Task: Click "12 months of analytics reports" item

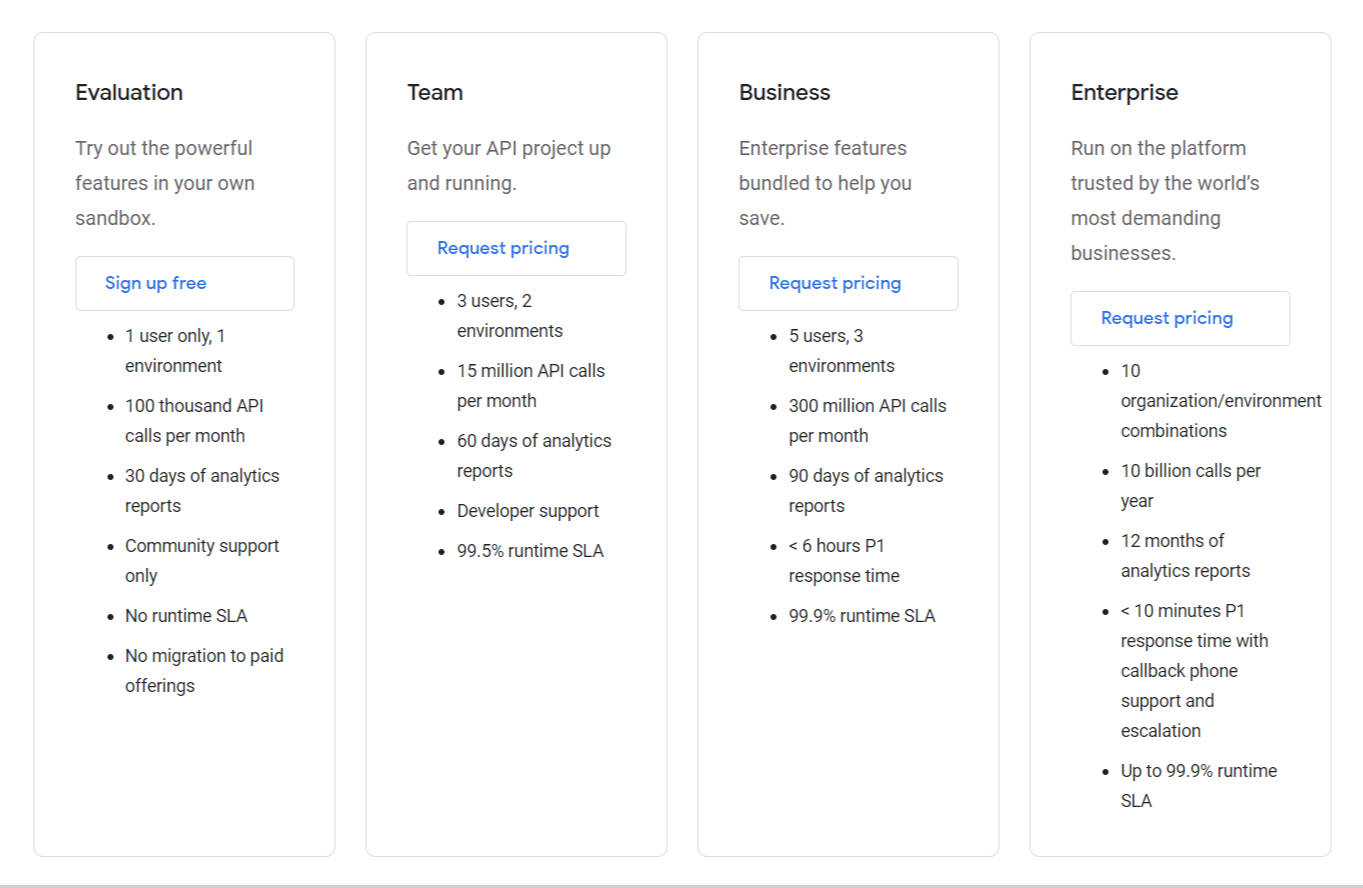Action: 1184,556
